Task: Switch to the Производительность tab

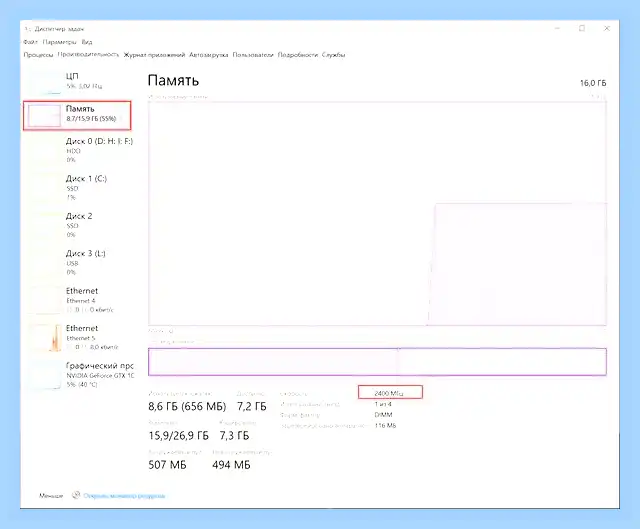Action: tap(88, 54)
